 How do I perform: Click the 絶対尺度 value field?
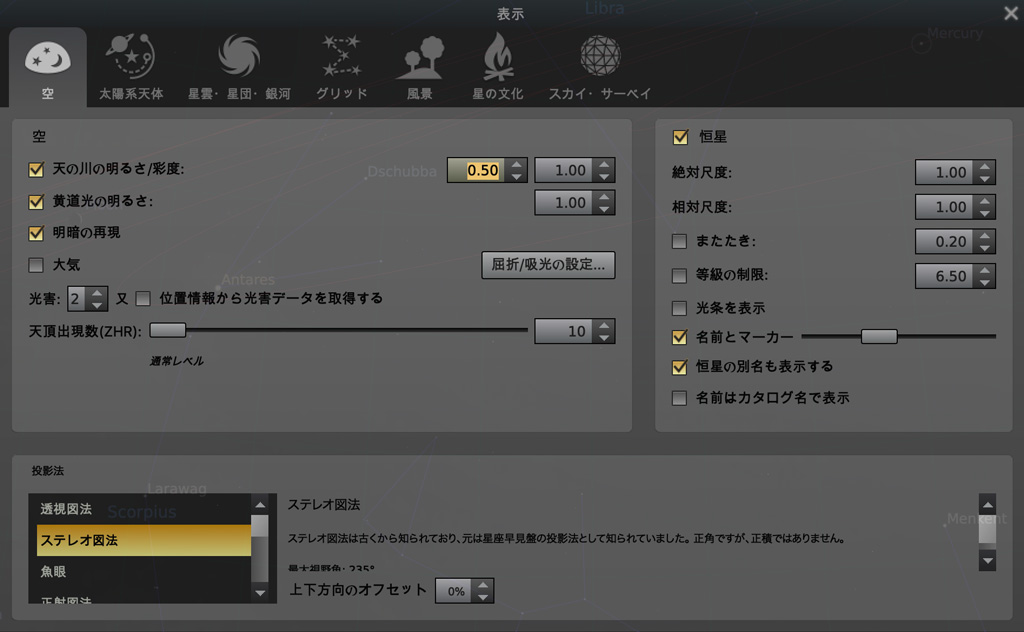[946, 172]
